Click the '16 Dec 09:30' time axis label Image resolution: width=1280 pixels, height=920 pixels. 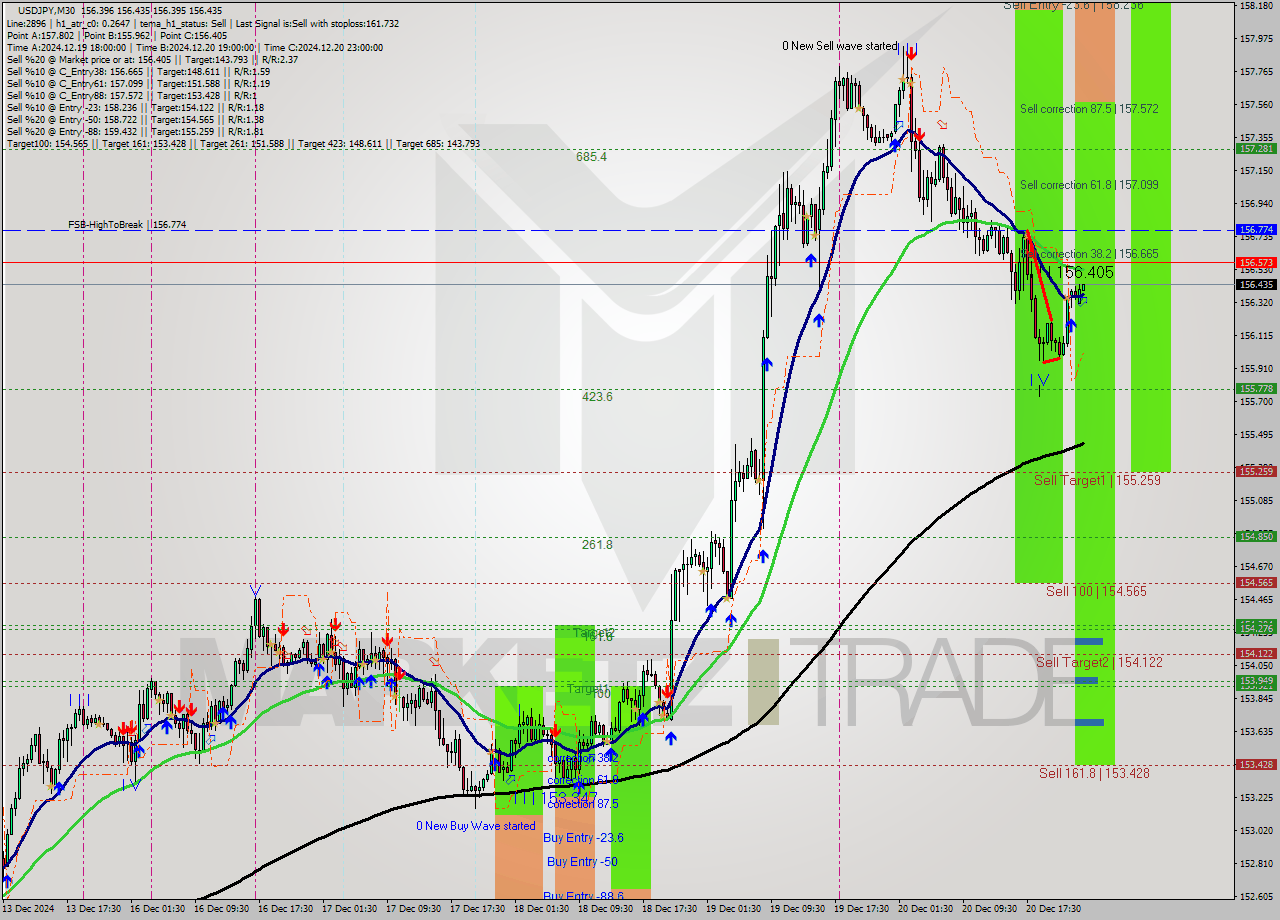pos(222,909)
